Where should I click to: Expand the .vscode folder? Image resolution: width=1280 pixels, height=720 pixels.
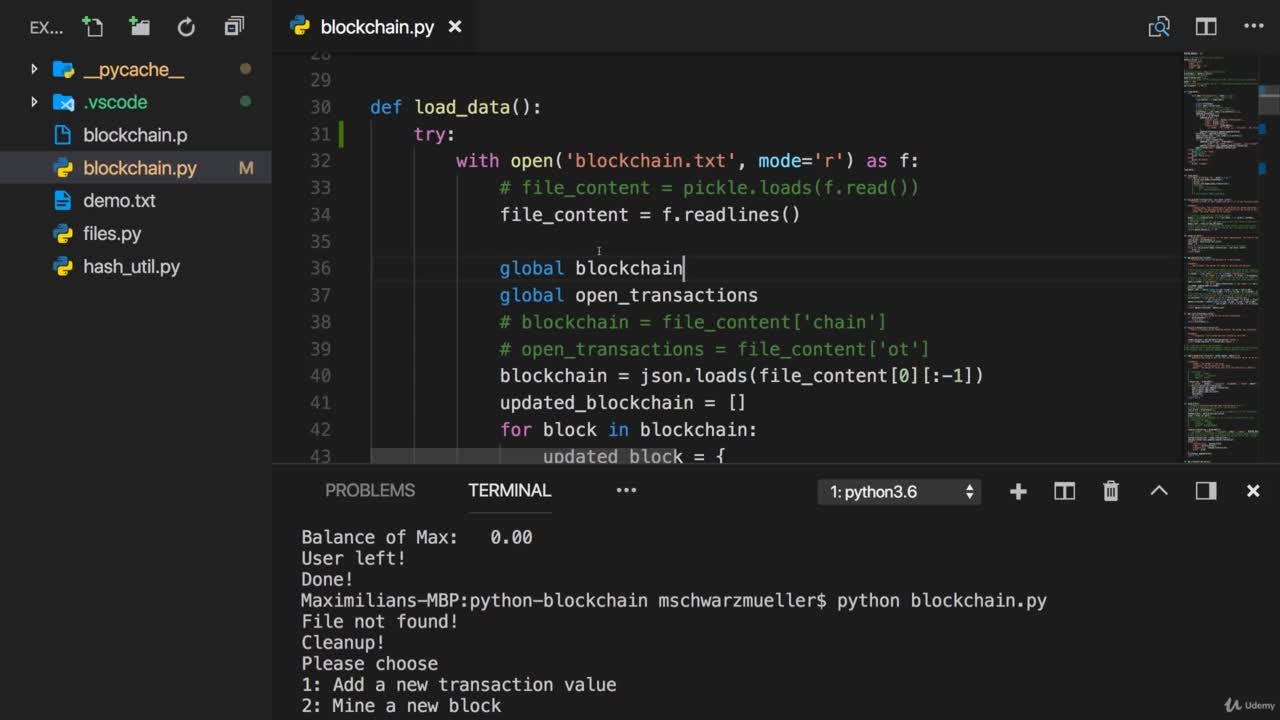(x=34, y=102)
